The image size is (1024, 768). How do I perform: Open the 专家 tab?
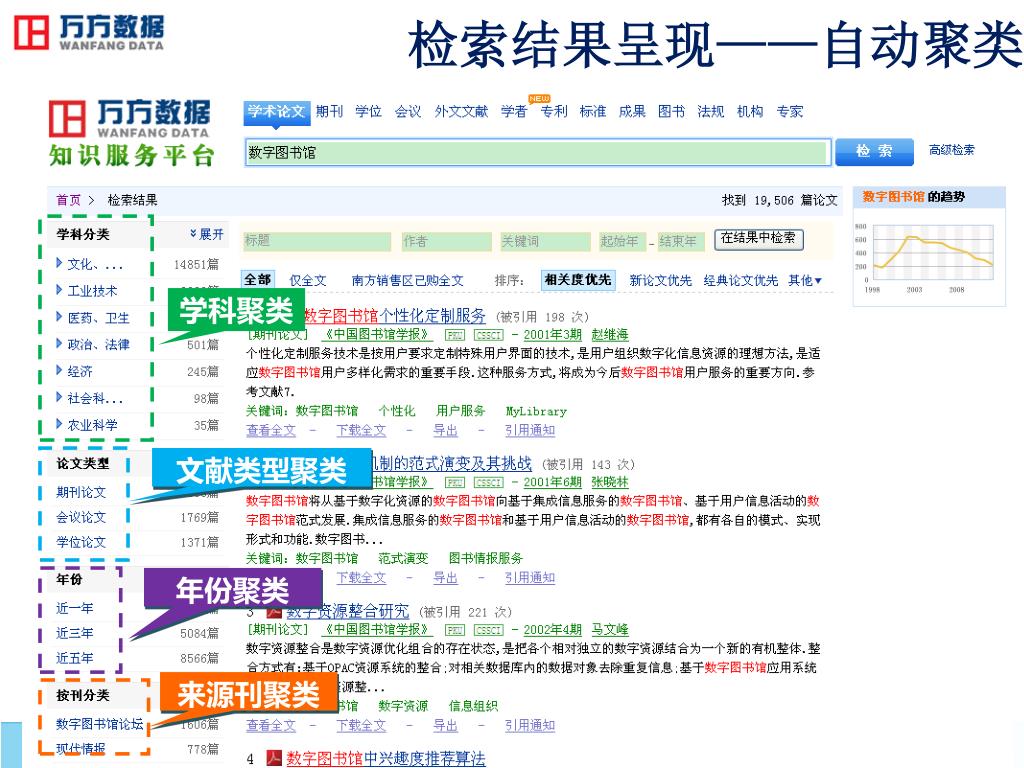(x=790, y=112)
